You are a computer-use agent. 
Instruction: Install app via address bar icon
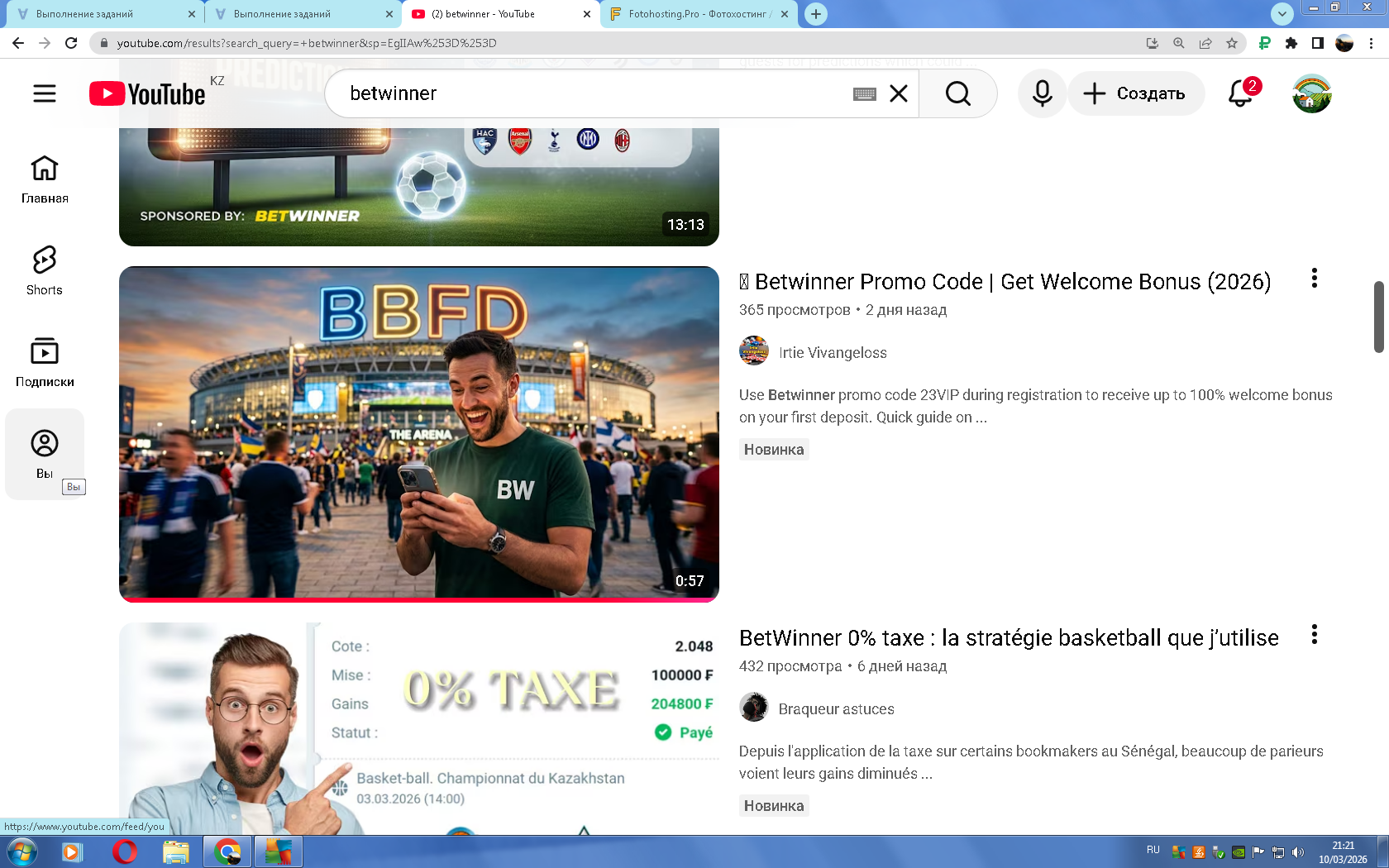point(1153,43)
